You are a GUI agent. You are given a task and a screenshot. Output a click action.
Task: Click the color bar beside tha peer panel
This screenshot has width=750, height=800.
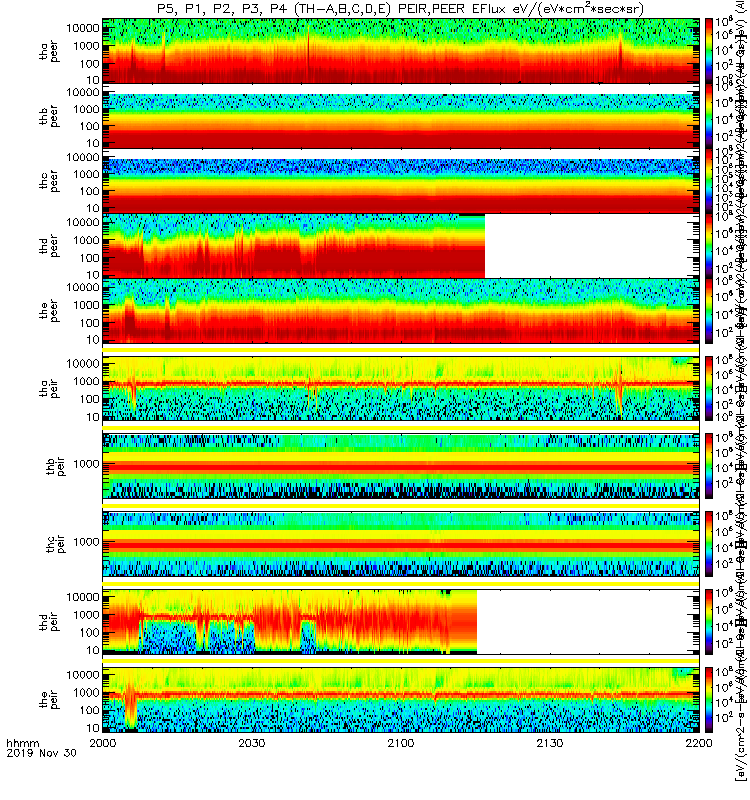[x=709, y=51]
